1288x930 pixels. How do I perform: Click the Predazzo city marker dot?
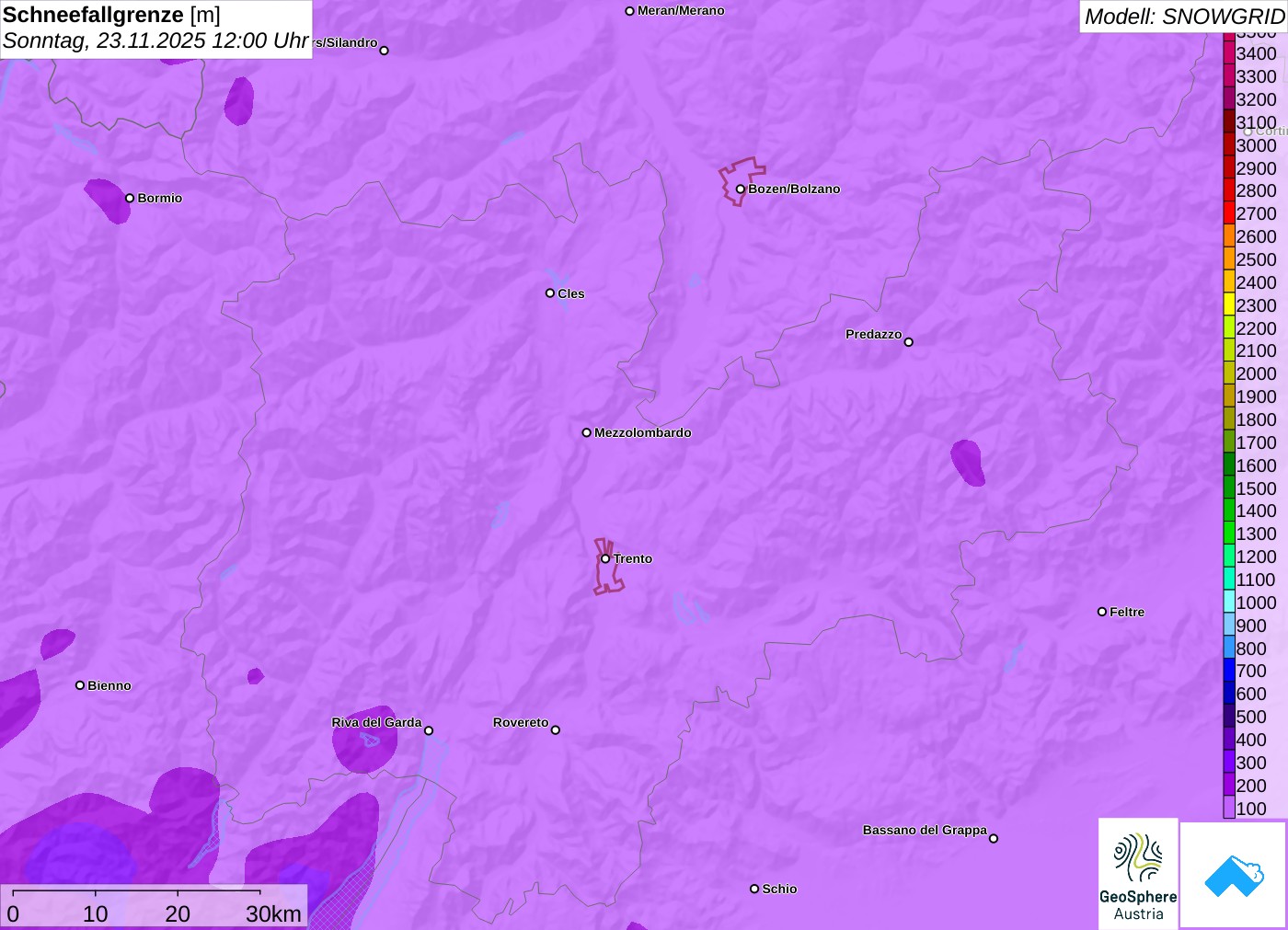[909, 342]
